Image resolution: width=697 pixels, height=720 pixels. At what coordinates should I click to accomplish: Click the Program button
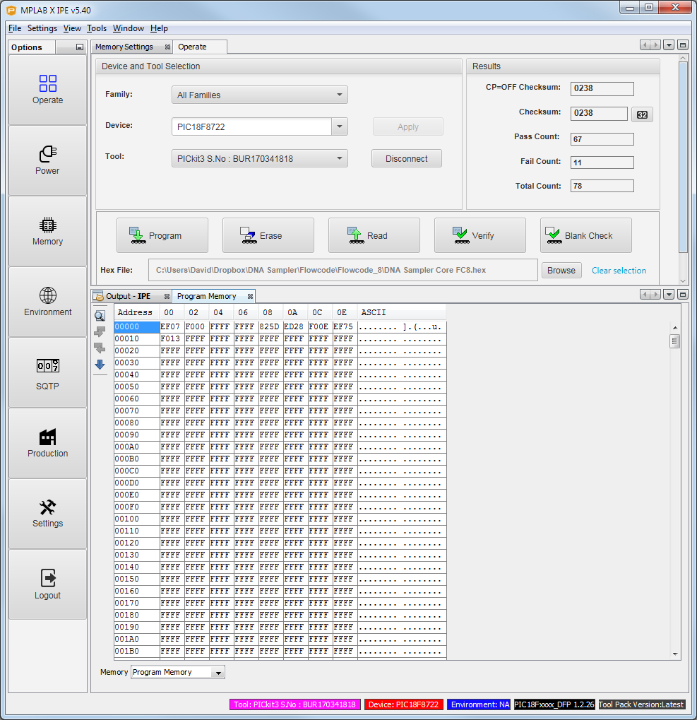coord(162,236)
